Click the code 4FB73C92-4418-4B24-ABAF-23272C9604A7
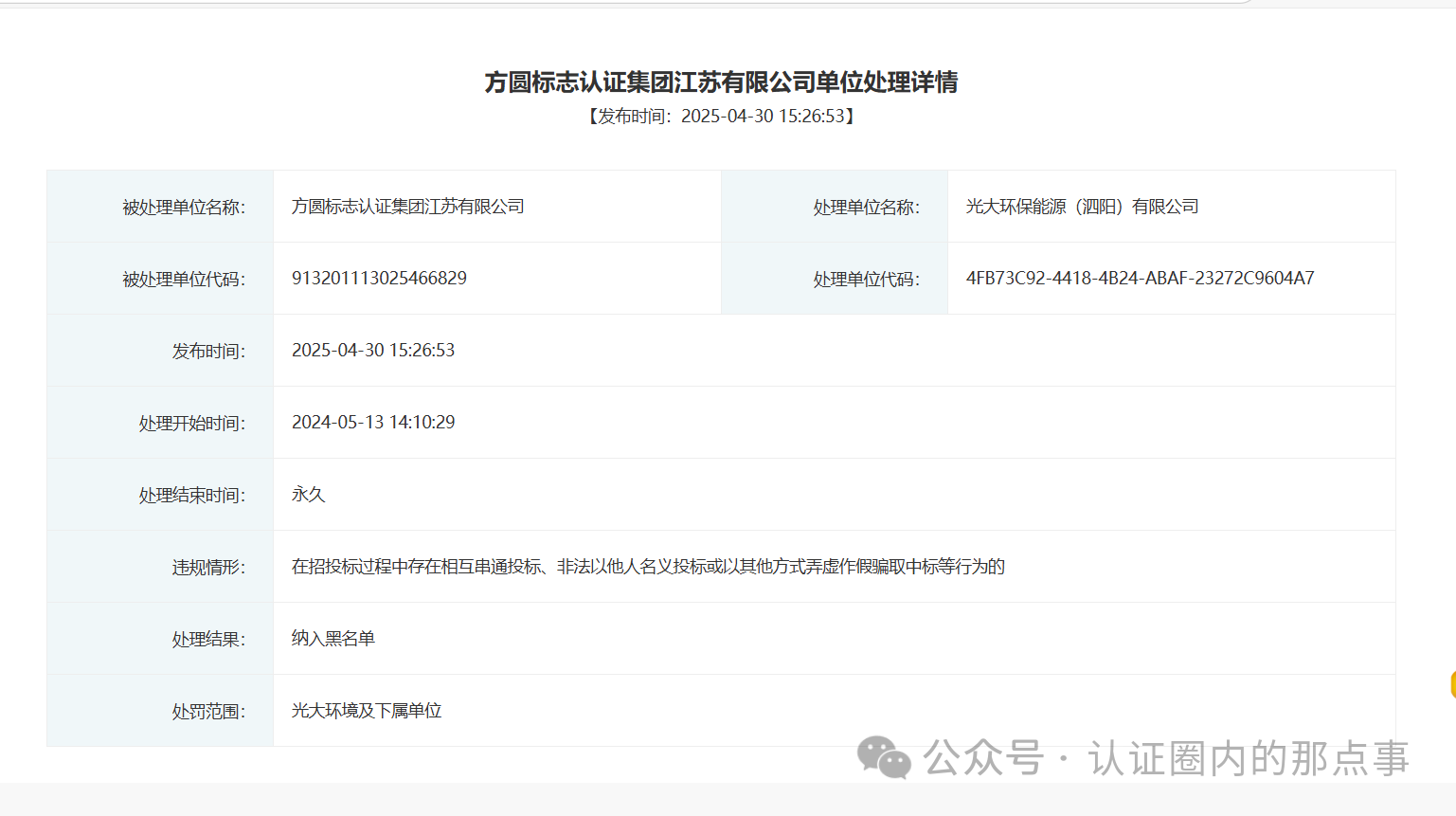 tap(1140, 278)
